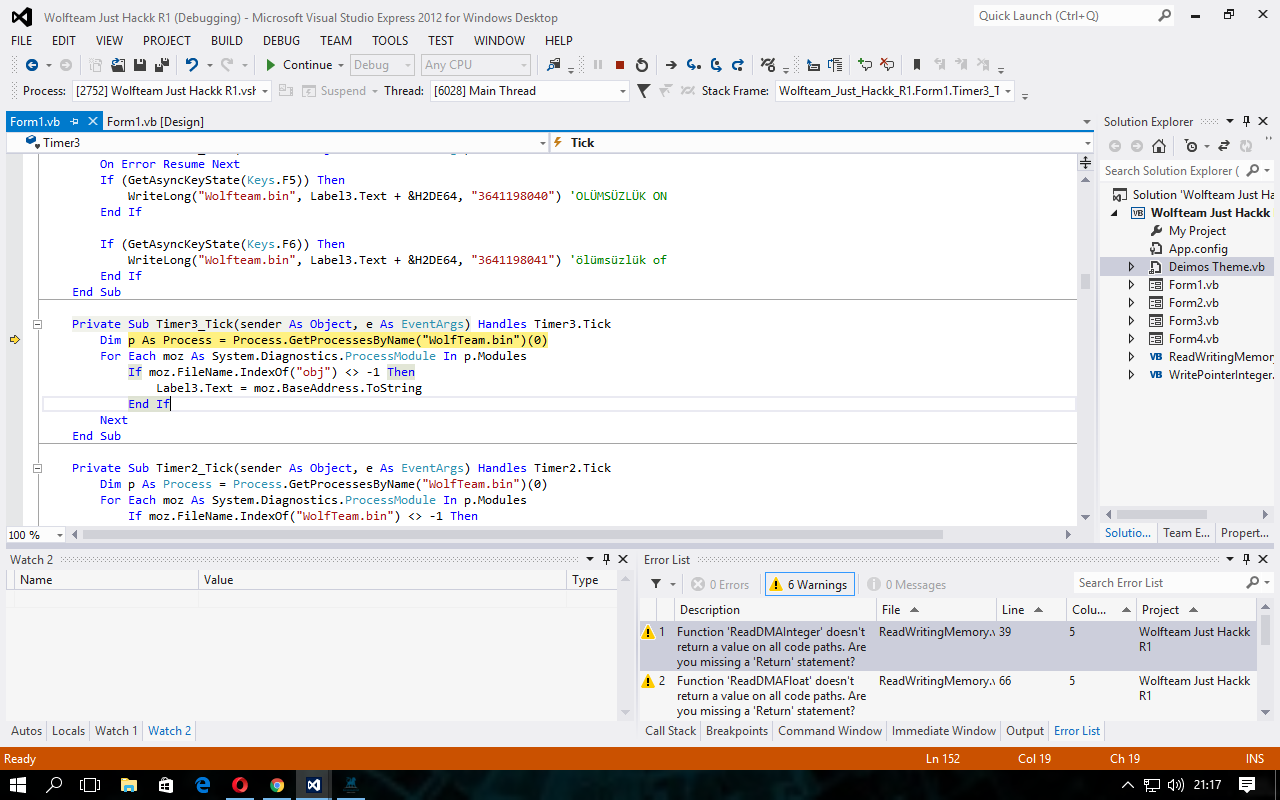1280x800 pixels.
Task: Select the ReadDMAInteger warning row
Action: coord(948,646)
